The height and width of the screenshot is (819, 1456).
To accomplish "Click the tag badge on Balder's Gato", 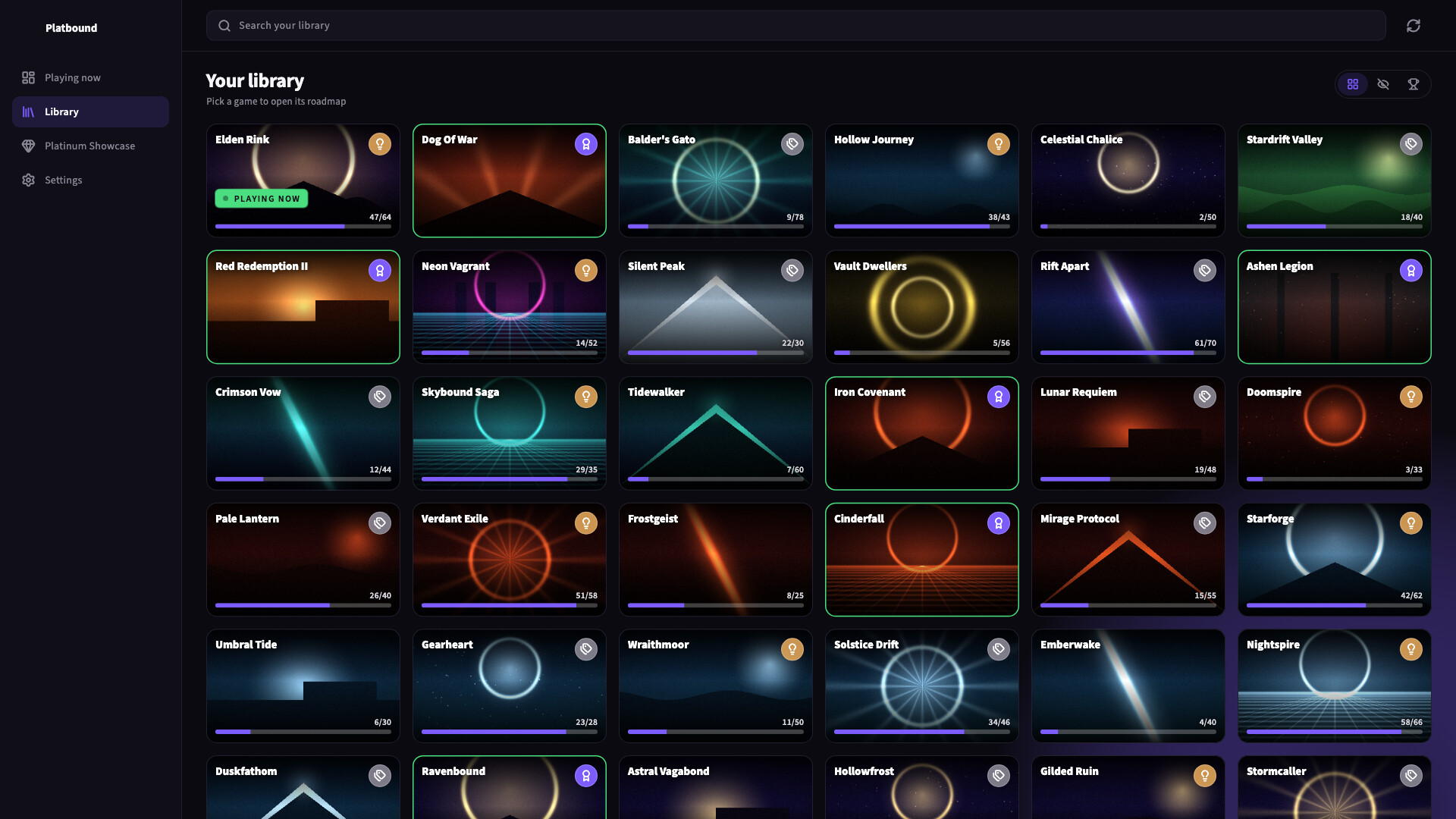I will click(792, 144).
